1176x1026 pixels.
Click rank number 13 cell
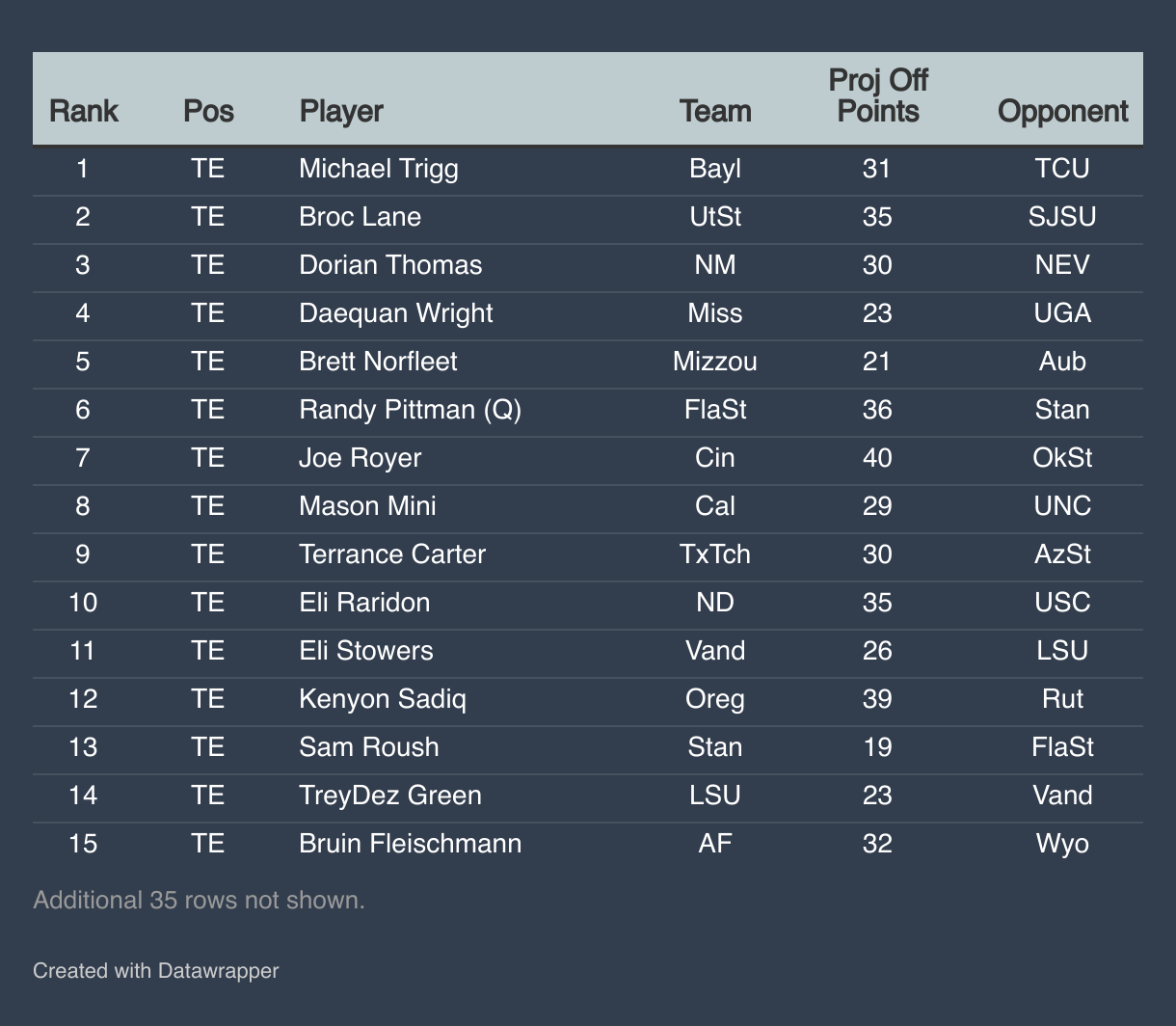click(x=83, y=747)
